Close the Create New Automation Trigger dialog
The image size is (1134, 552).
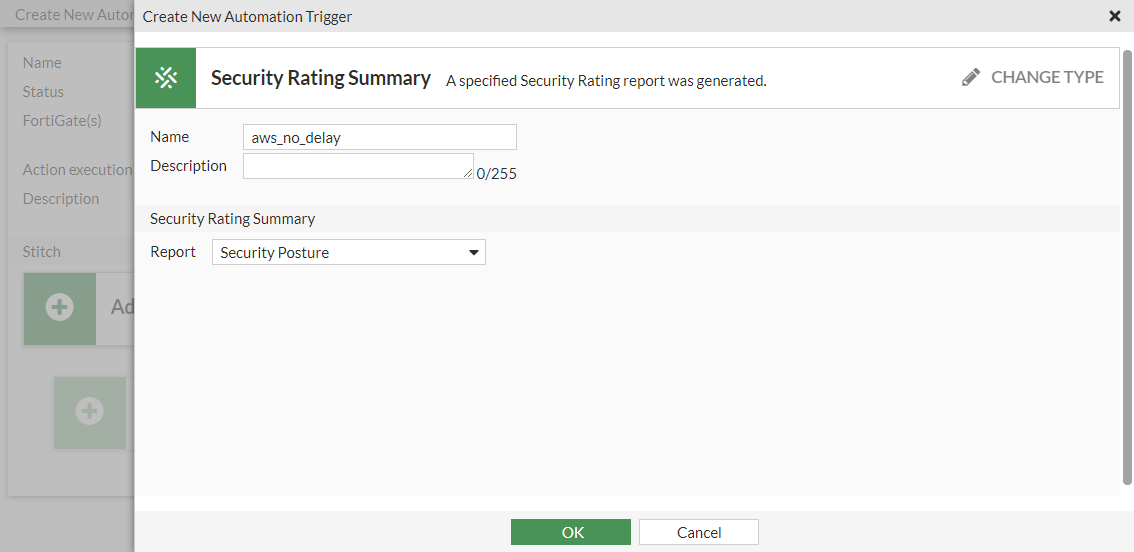pos(1115,16)
